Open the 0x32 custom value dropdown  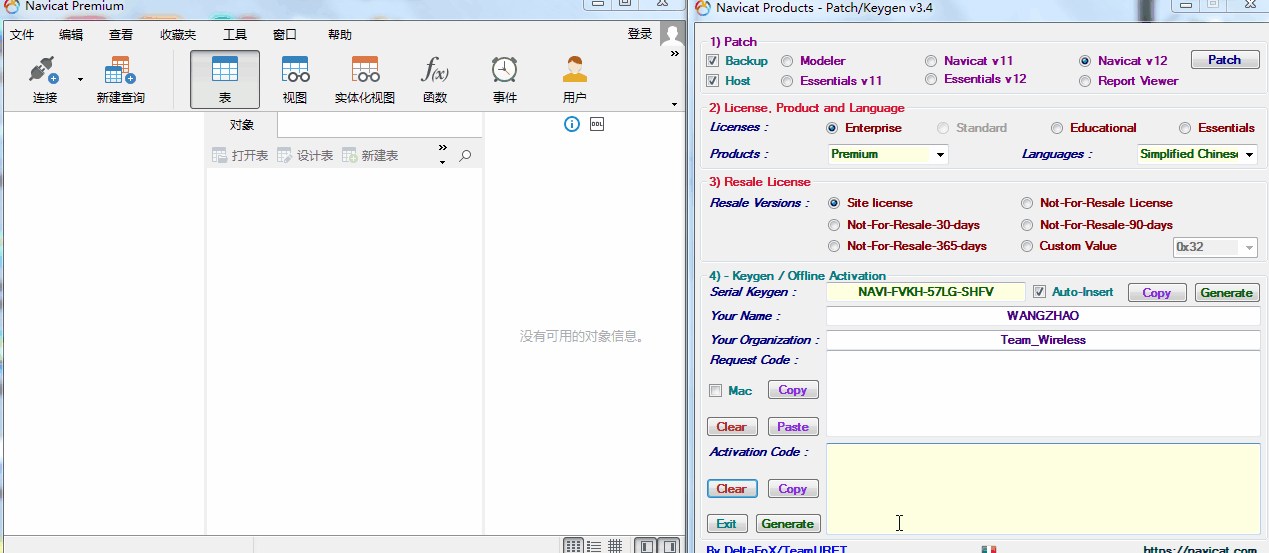1215,247
